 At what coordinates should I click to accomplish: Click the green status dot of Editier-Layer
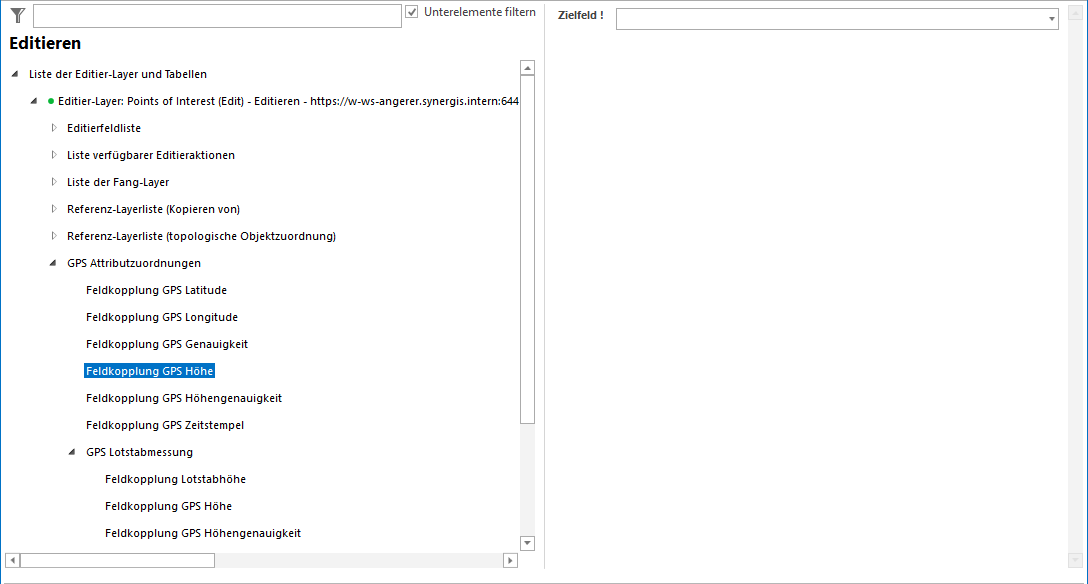pos(51,101)
